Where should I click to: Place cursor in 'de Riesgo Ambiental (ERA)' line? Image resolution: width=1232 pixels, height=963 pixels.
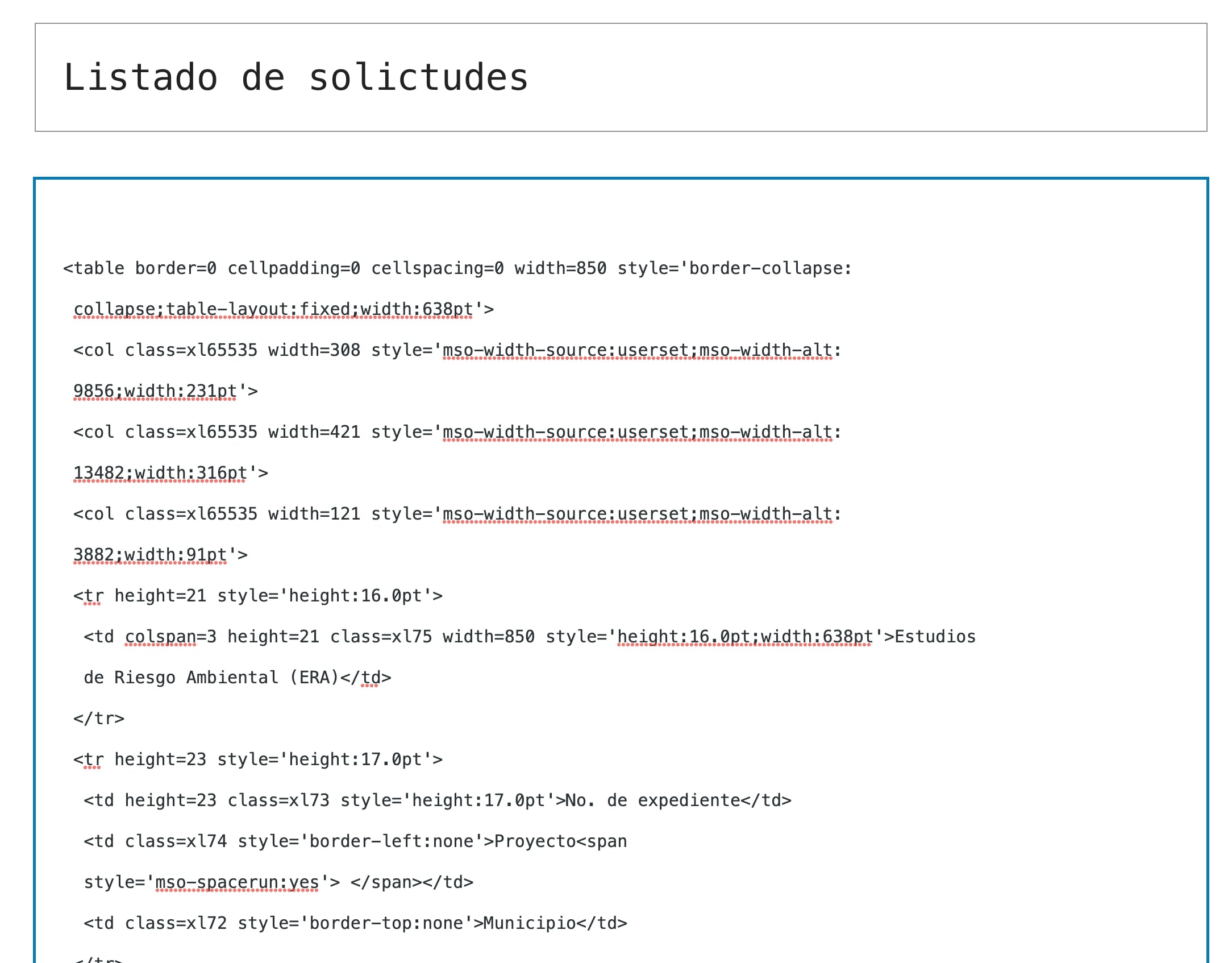(238, 678)
